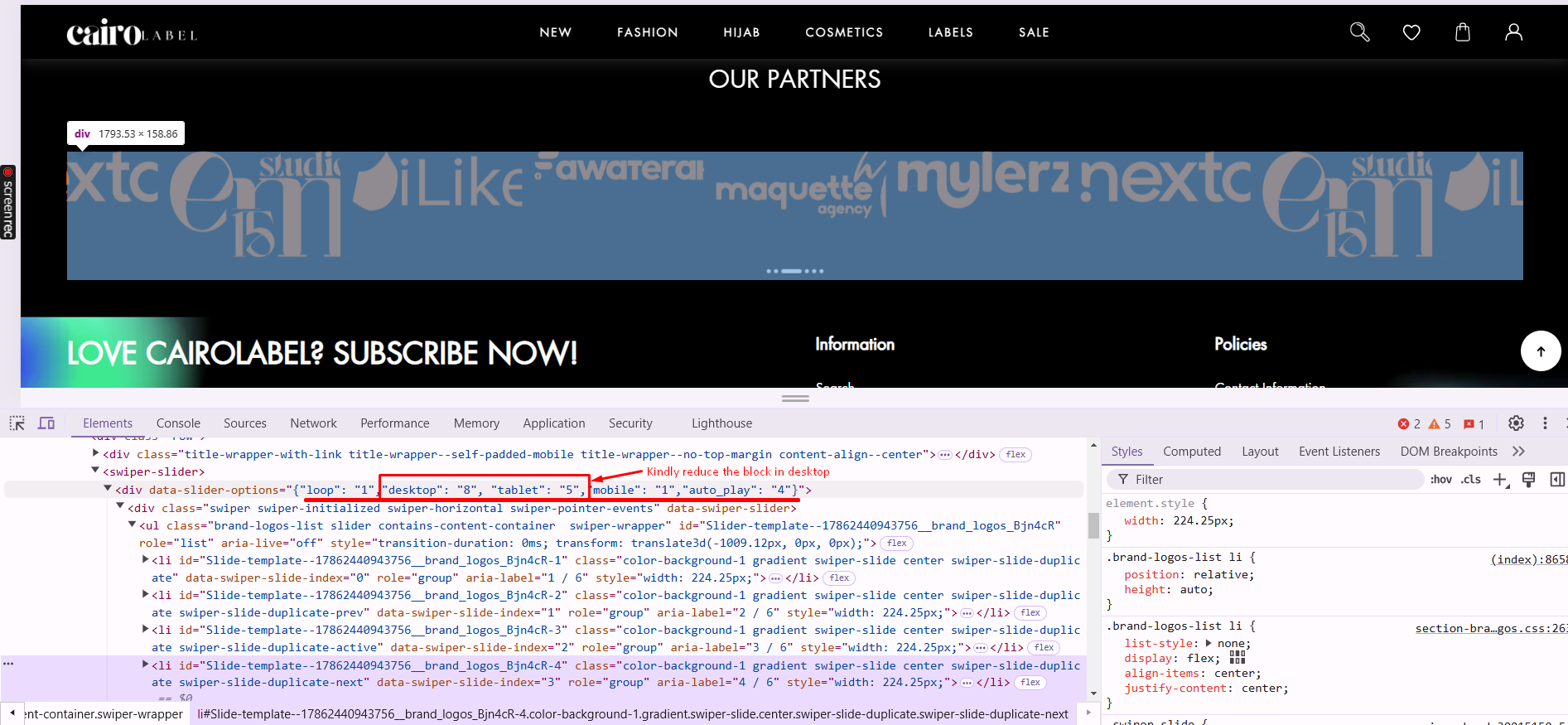
Task: Expand the title-wrapper-with-link div node
Action: [95, 453]
